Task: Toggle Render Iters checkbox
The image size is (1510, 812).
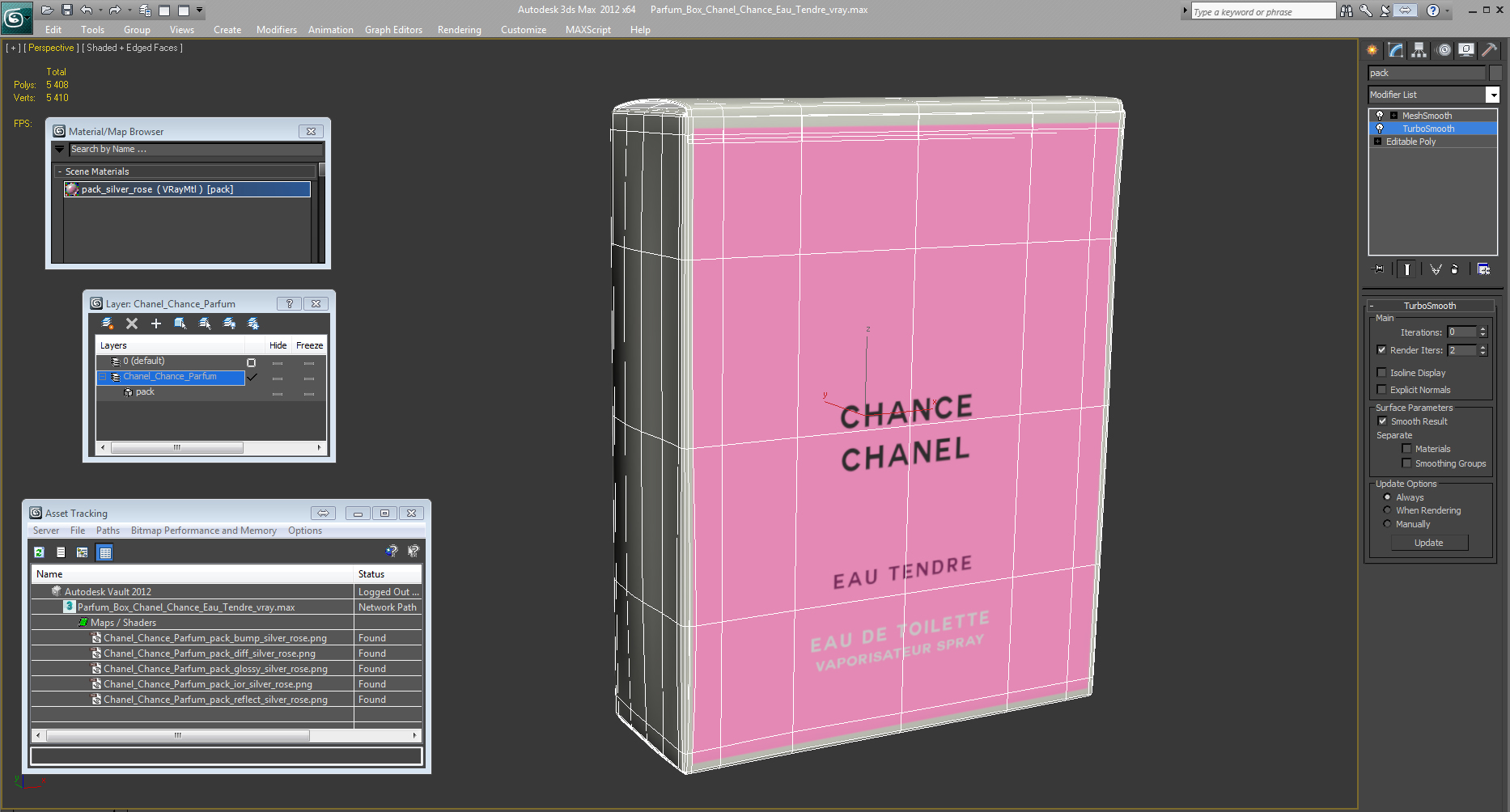Action: (x=1381, y=350)
